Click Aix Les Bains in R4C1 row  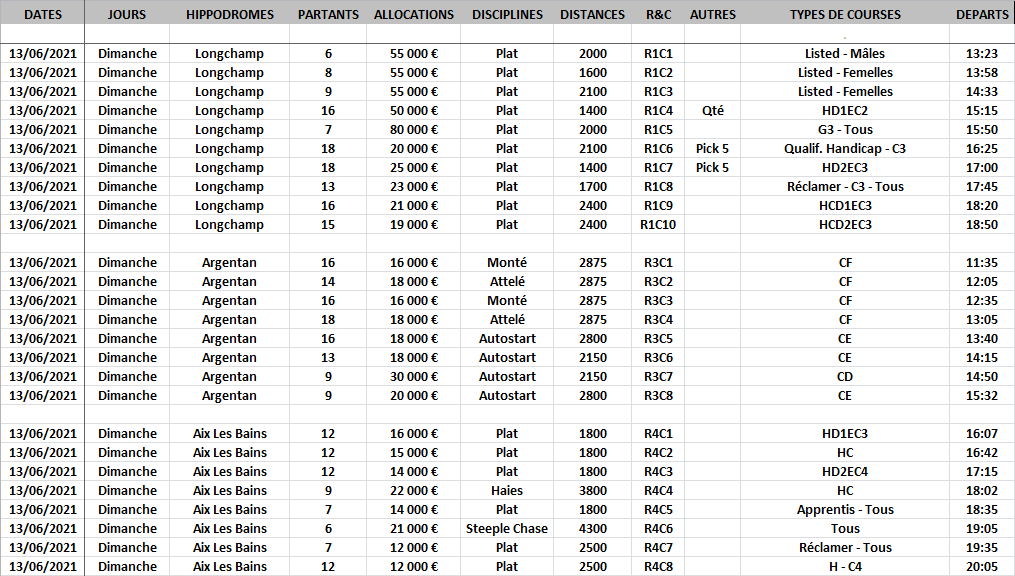tap(229, 434)
